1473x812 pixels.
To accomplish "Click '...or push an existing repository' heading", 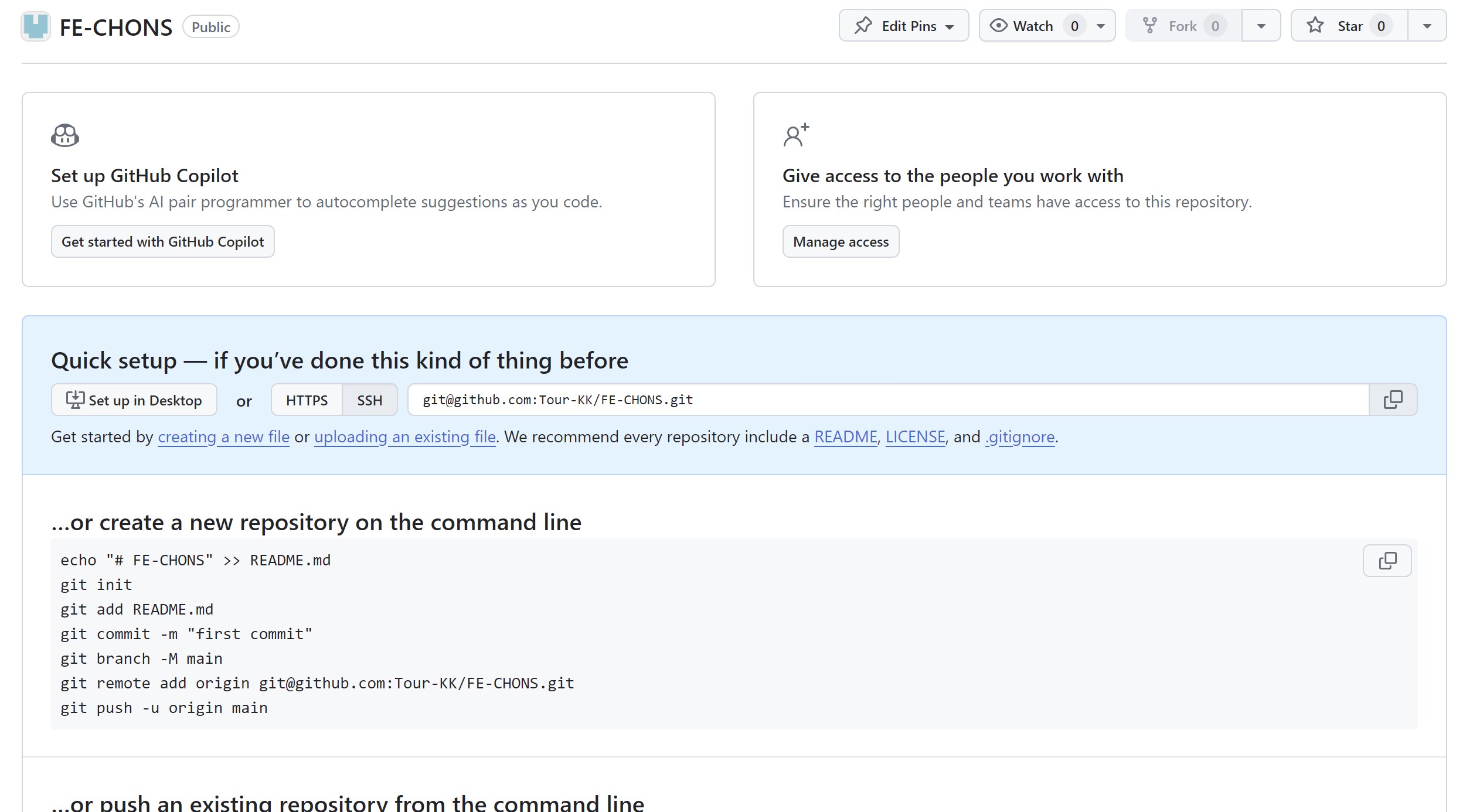I will [x=348, y=802].
